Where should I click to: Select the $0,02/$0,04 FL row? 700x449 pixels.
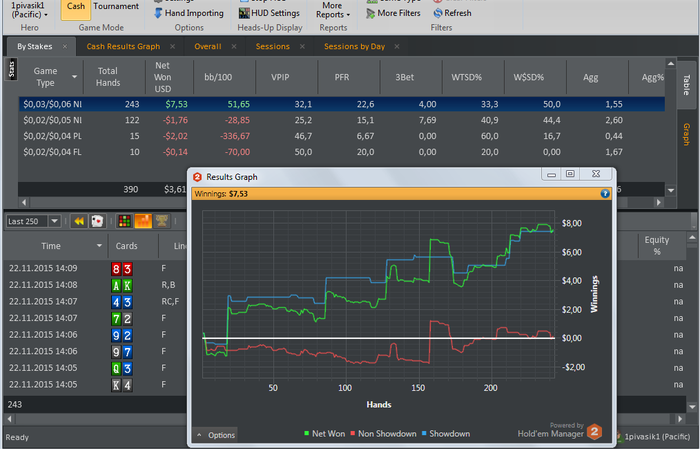(342, 152)
